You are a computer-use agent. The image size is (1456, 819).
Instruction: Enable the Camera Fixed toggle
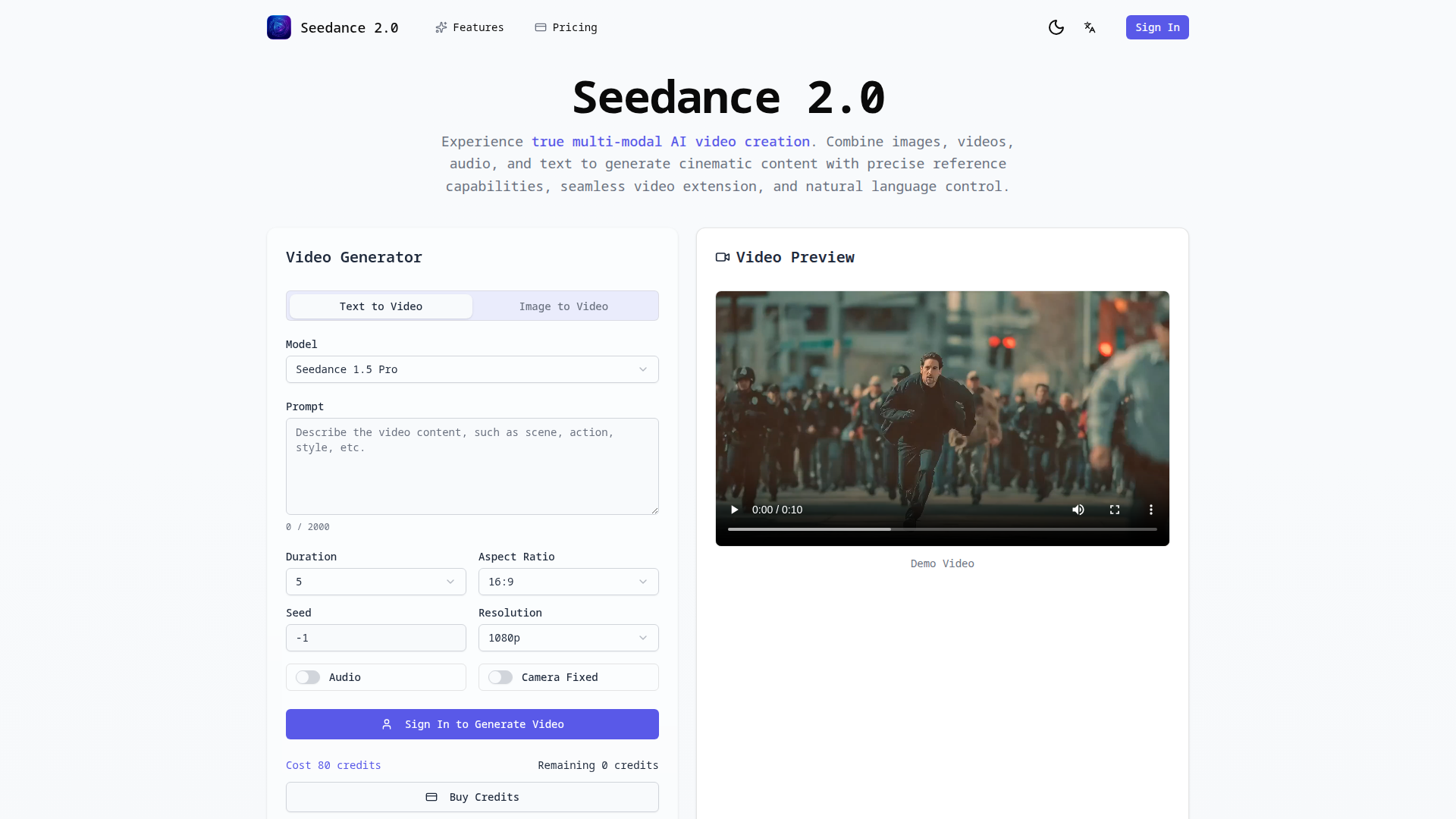click(x=500, y=677)
